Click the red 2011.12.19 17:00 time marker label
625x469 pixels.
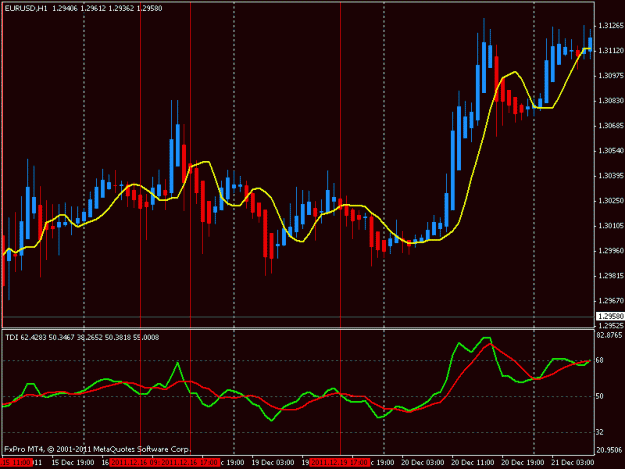pyautogui.click(x=340, y=463)
